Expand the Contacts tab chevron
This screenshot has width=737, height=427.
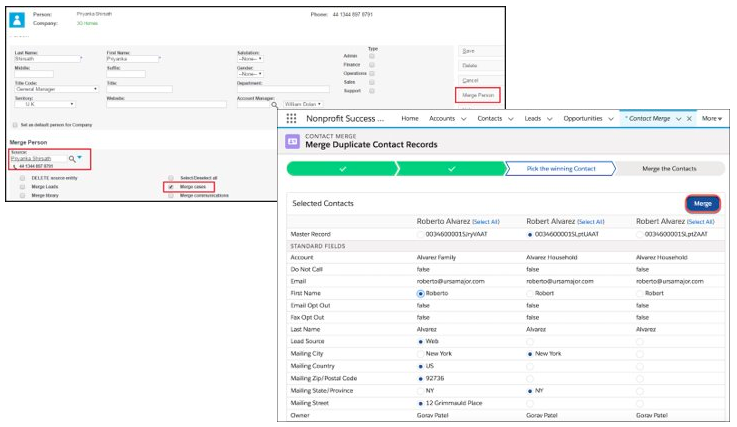(x=511, y=119)
